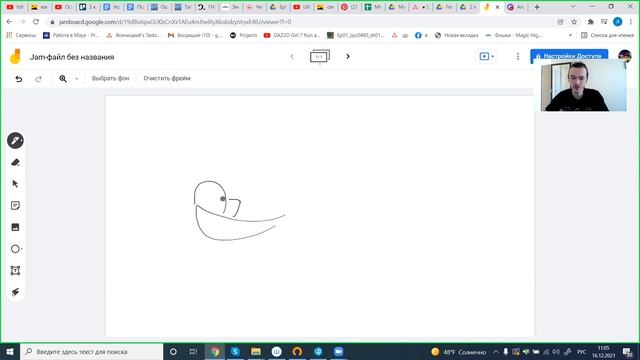The width and height of the screenshot is (640, 360).
Task: Add a sticky note
Action: [x=15, y=206]
